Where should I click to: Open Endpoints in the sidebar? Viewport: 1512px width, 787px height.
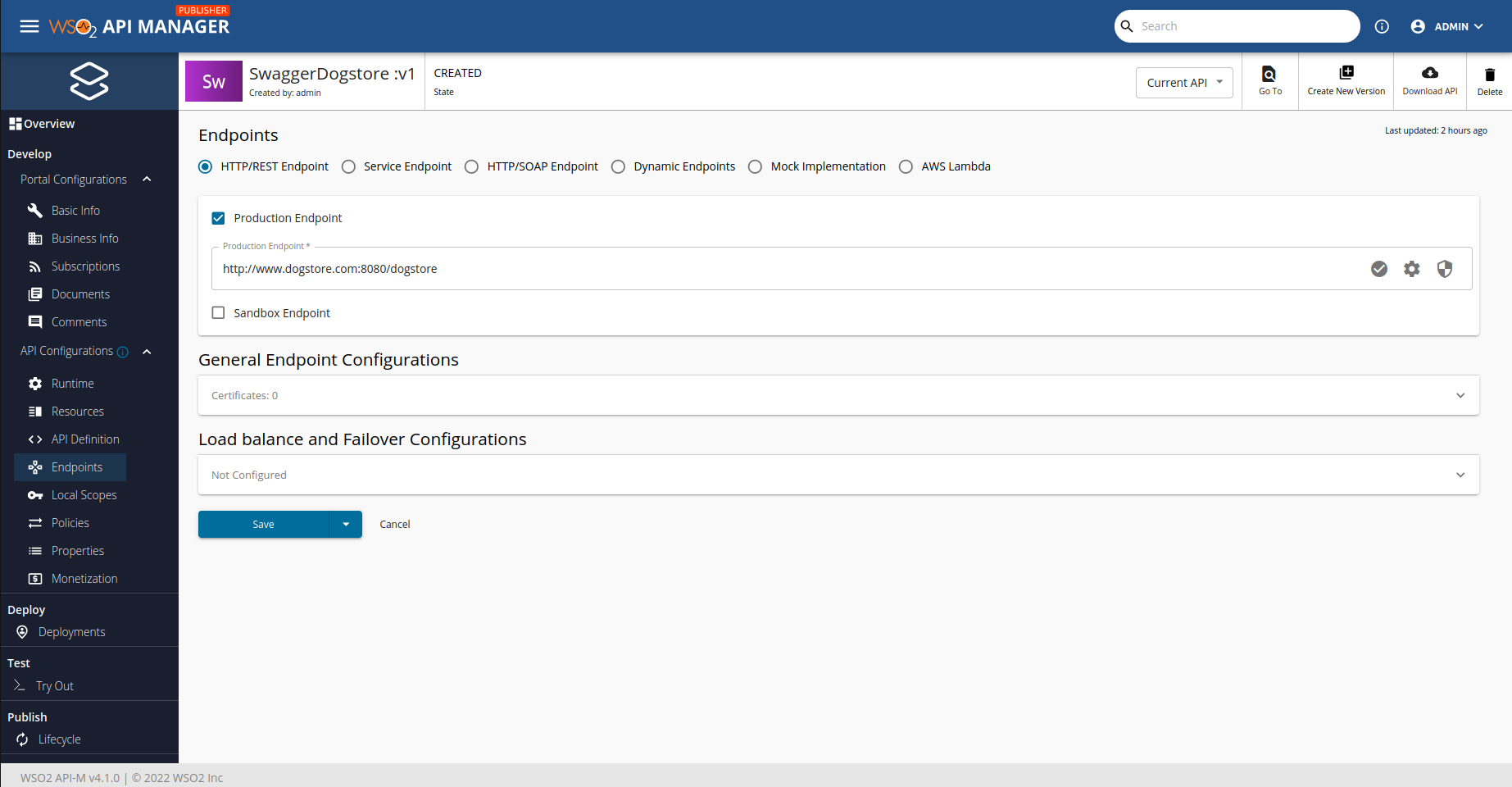(x=70, y=467)
